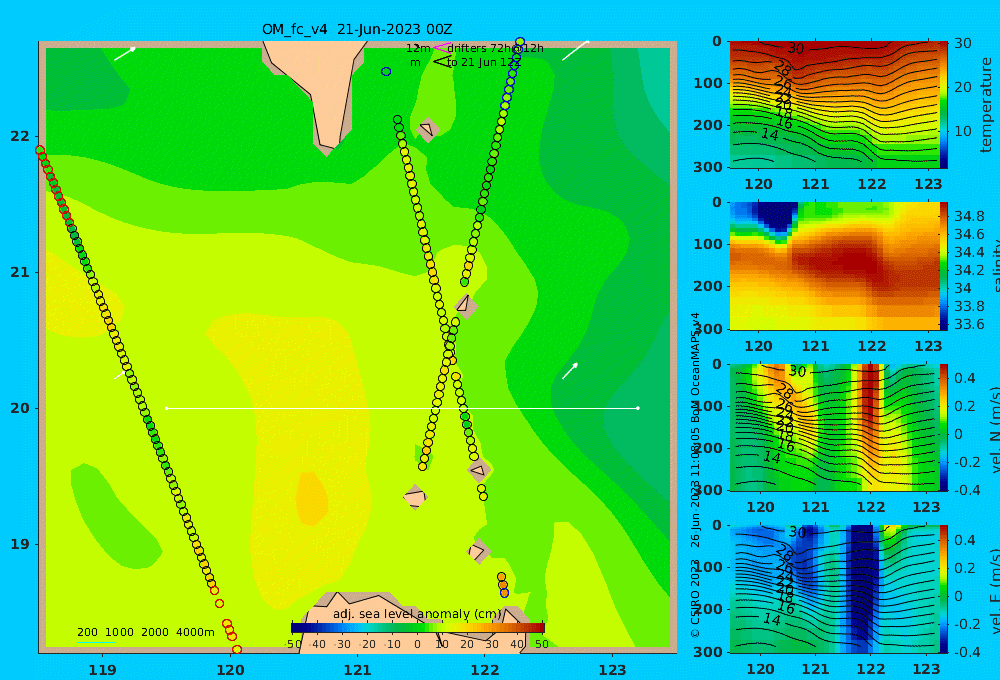The width and height of the screenshot is (1000, 680).
Task: Click the 'to 21 Jun 12Z' legend line
Action: [483, 62]
